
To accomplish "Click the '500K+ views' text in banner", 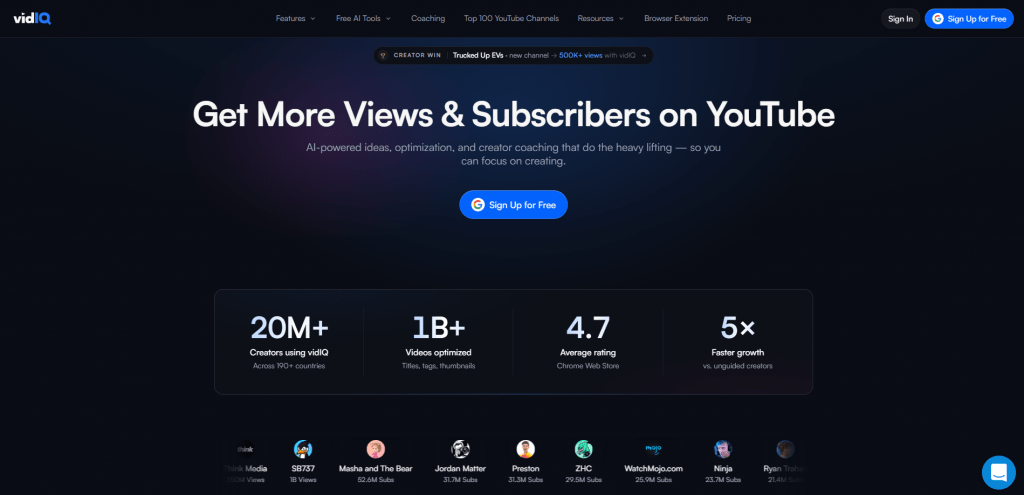I will tap(581, 56).
